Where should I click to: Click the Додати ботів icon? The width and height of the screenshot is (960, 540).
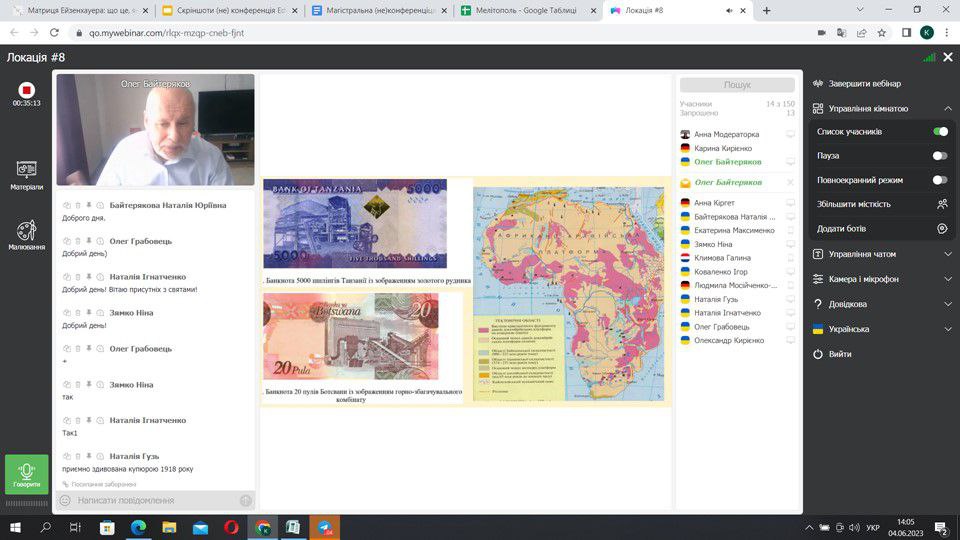(941, 229)
